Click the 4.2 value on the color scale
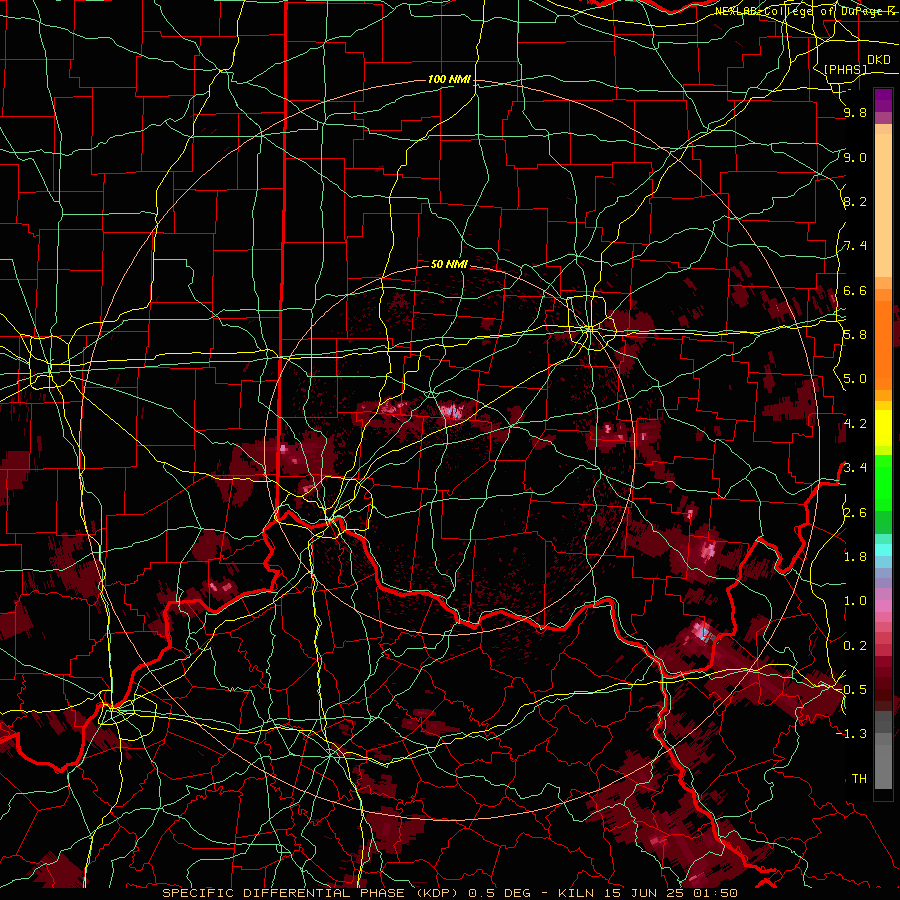 click(x=855, y=424)
